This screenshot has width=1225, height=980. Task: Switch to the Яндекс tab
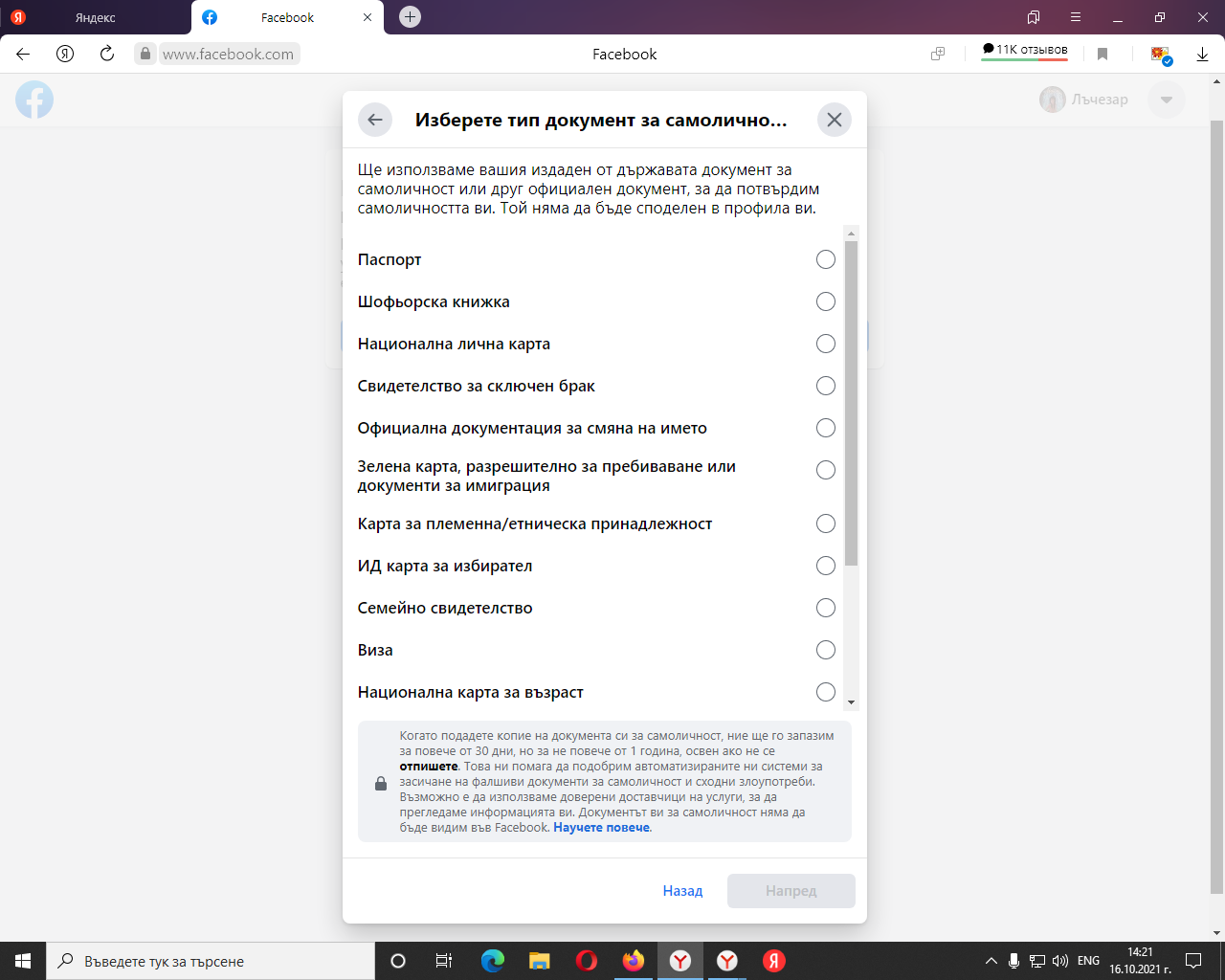96,17
